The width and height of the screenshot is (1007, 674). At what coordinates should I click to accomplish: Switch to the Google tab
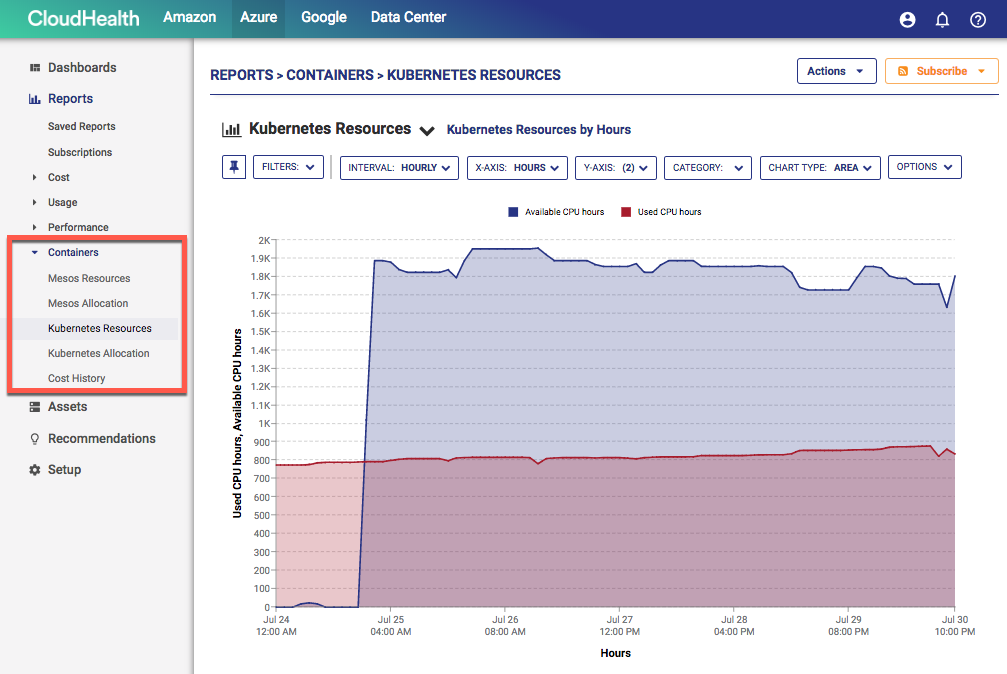pyautogui.click(x=324, y=17)
